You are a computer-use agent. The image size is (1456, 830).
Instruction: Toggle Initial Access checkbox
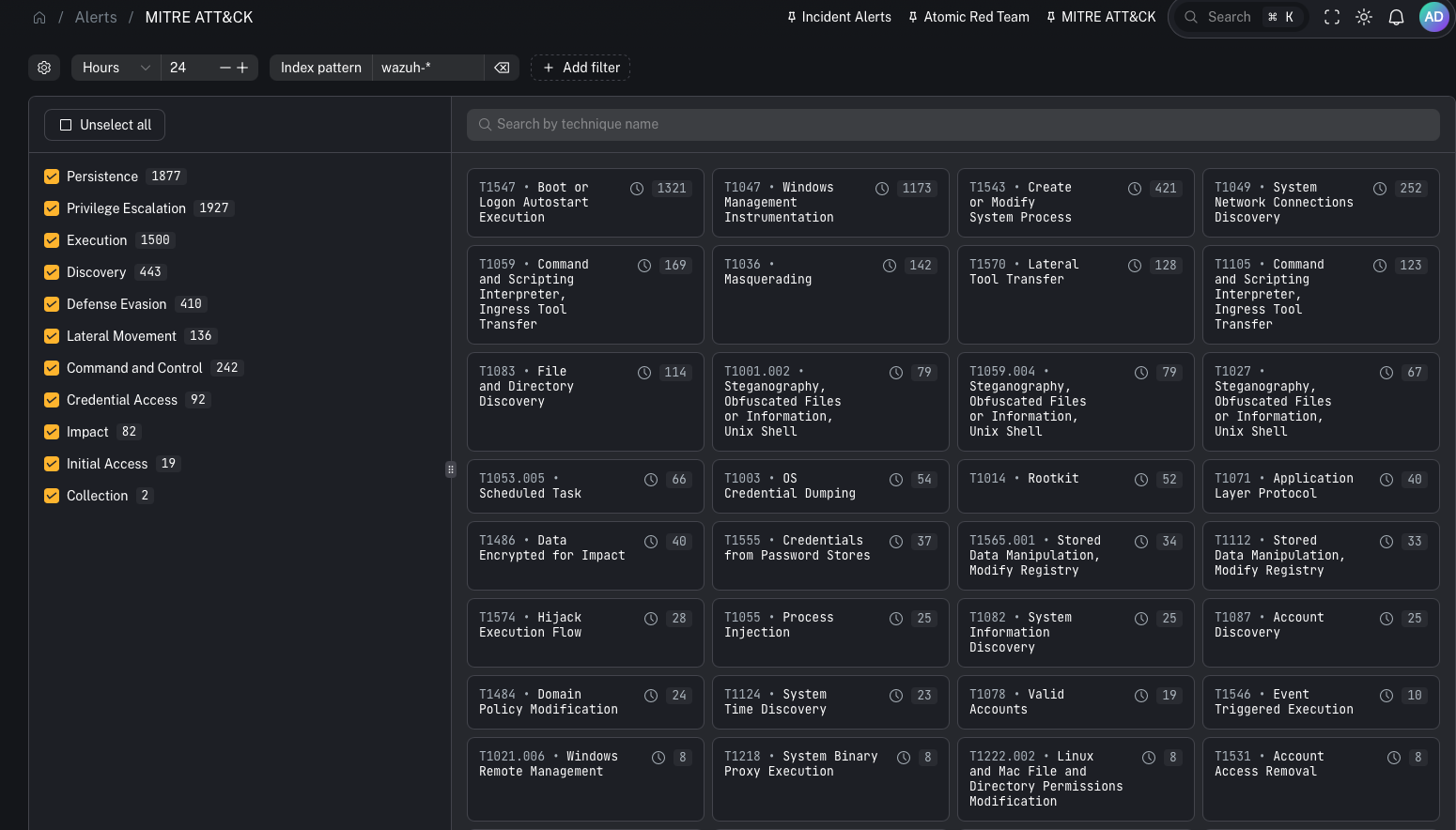point(52,464)
